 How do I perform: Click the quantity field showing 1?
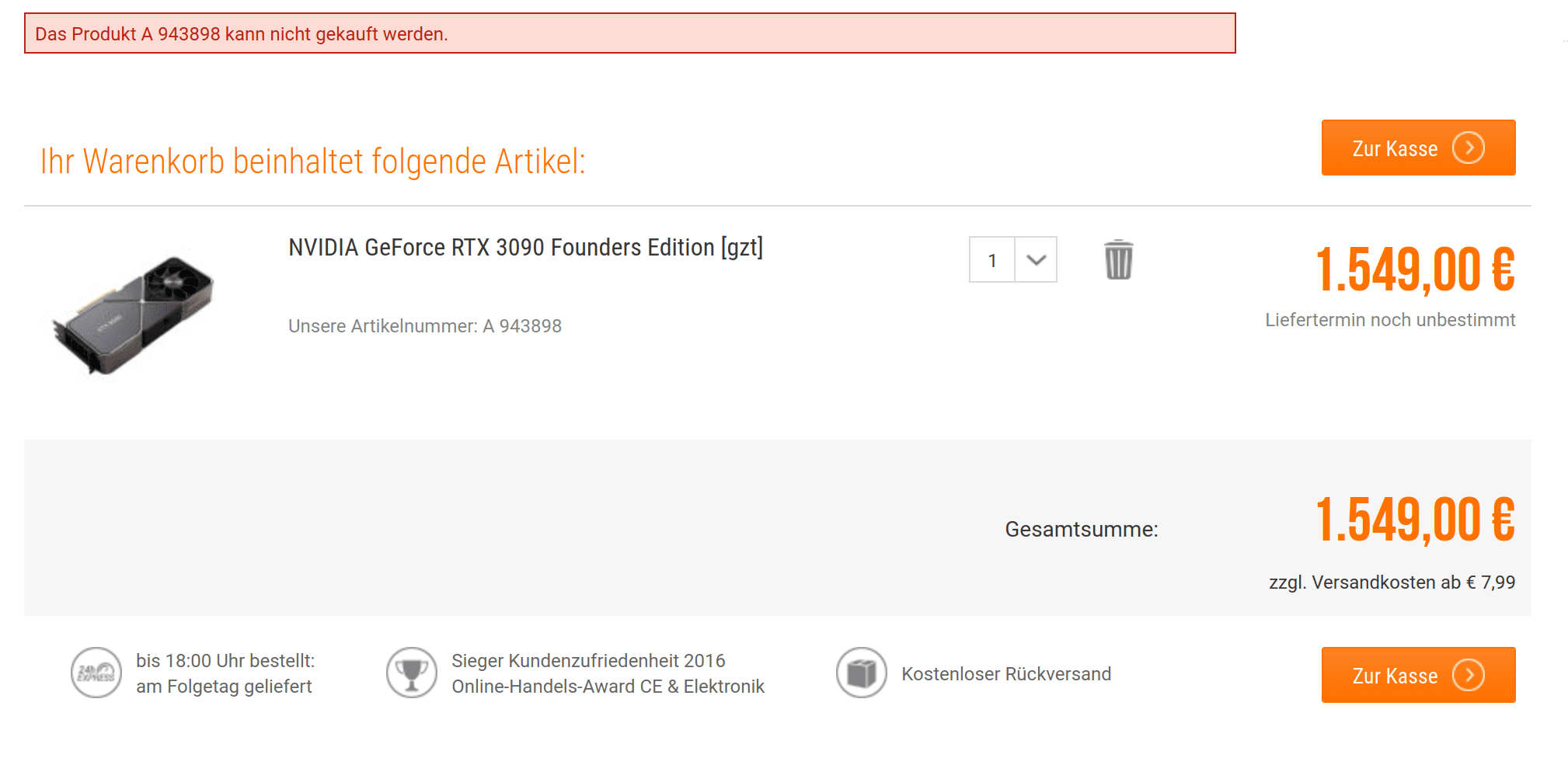pyautogui.click(x=992, y=259)
